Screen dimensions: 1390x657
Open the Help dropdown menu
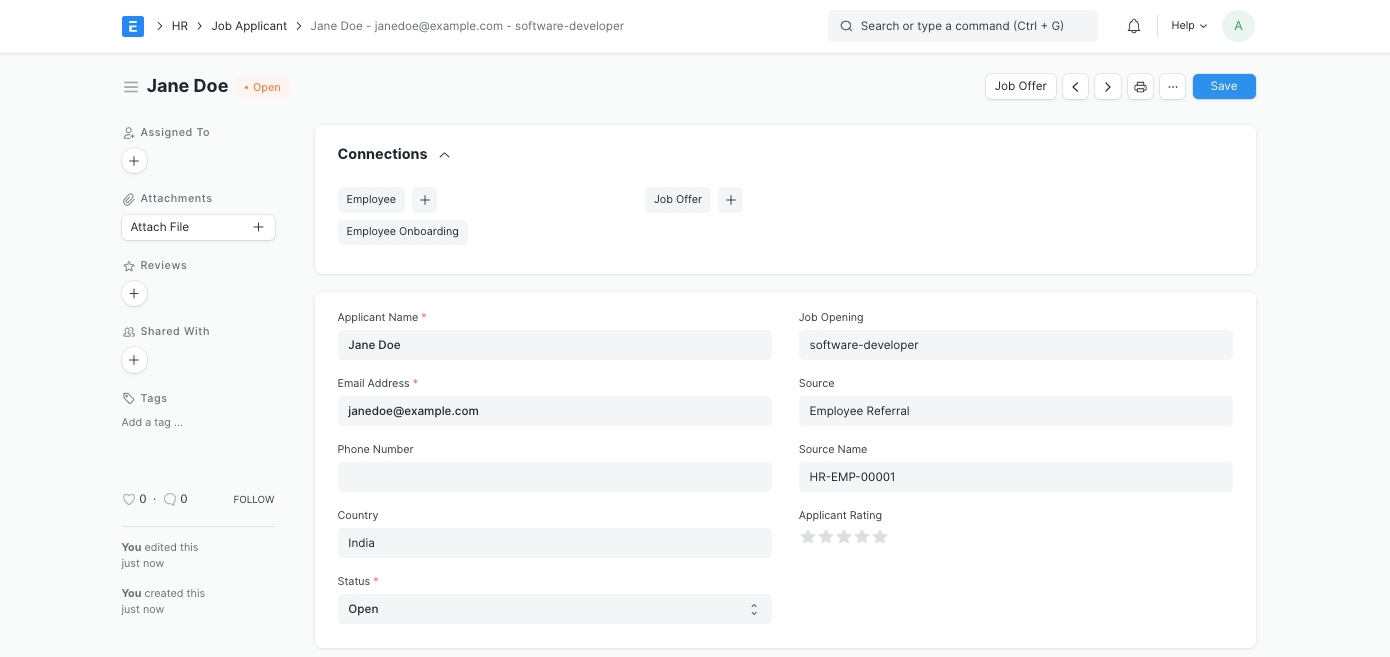pos(1189,26)
